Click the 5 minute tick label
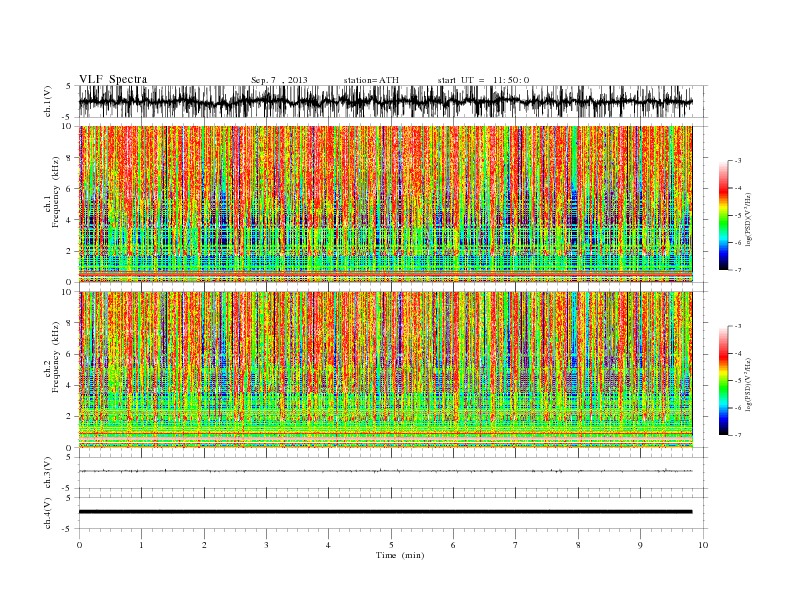The width and height of the screenshot is (792, 612). (x=391, y=545)
